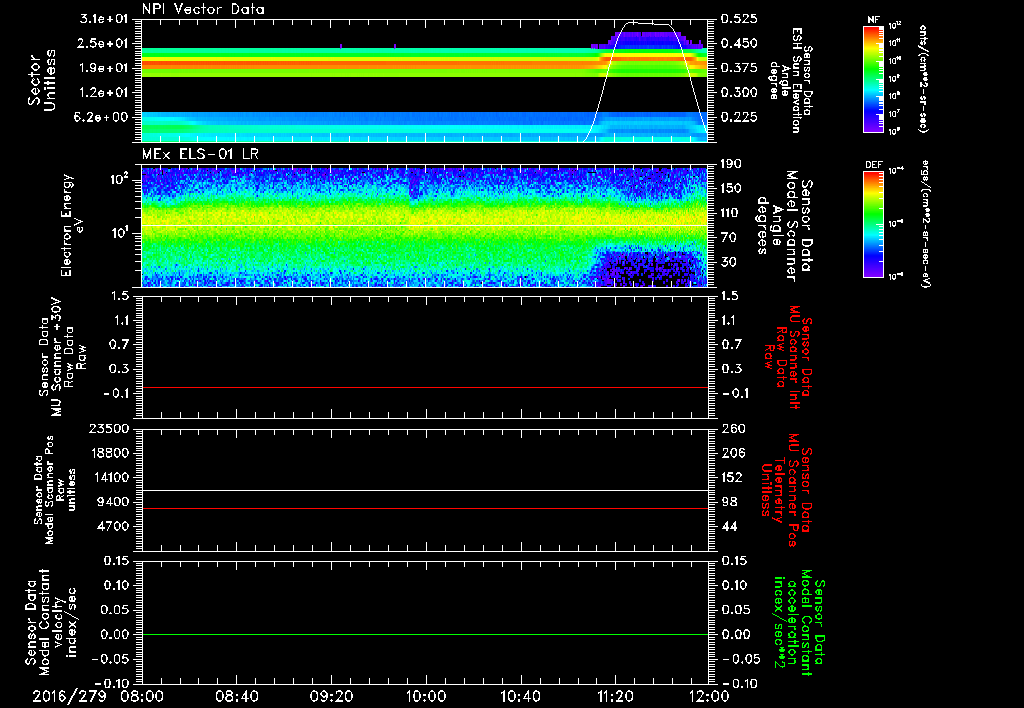Click the DEF color scale bar
1024x708 pixels.
point(872,222)
